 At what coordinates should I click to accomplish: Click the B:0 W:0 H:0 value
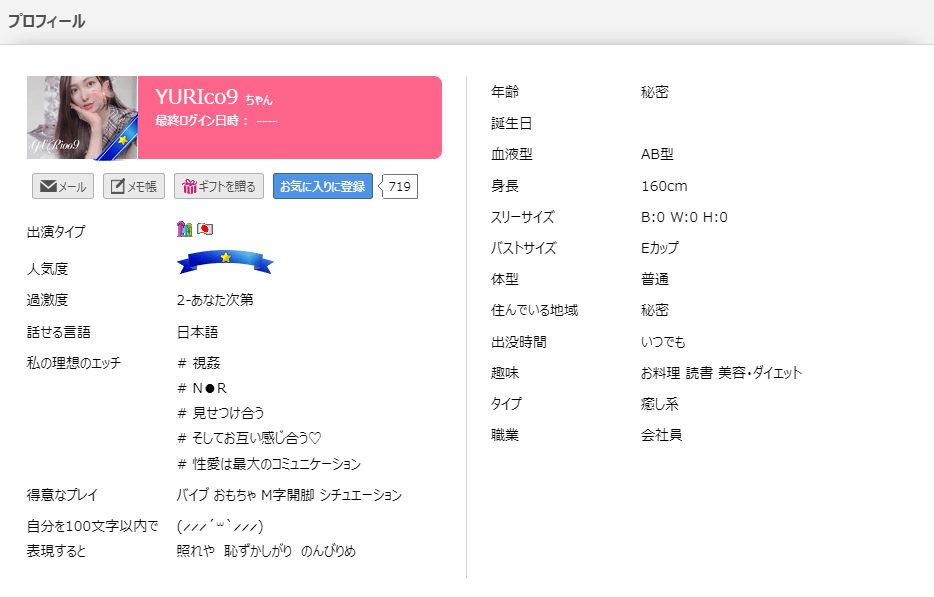click(x=684, y=217)
